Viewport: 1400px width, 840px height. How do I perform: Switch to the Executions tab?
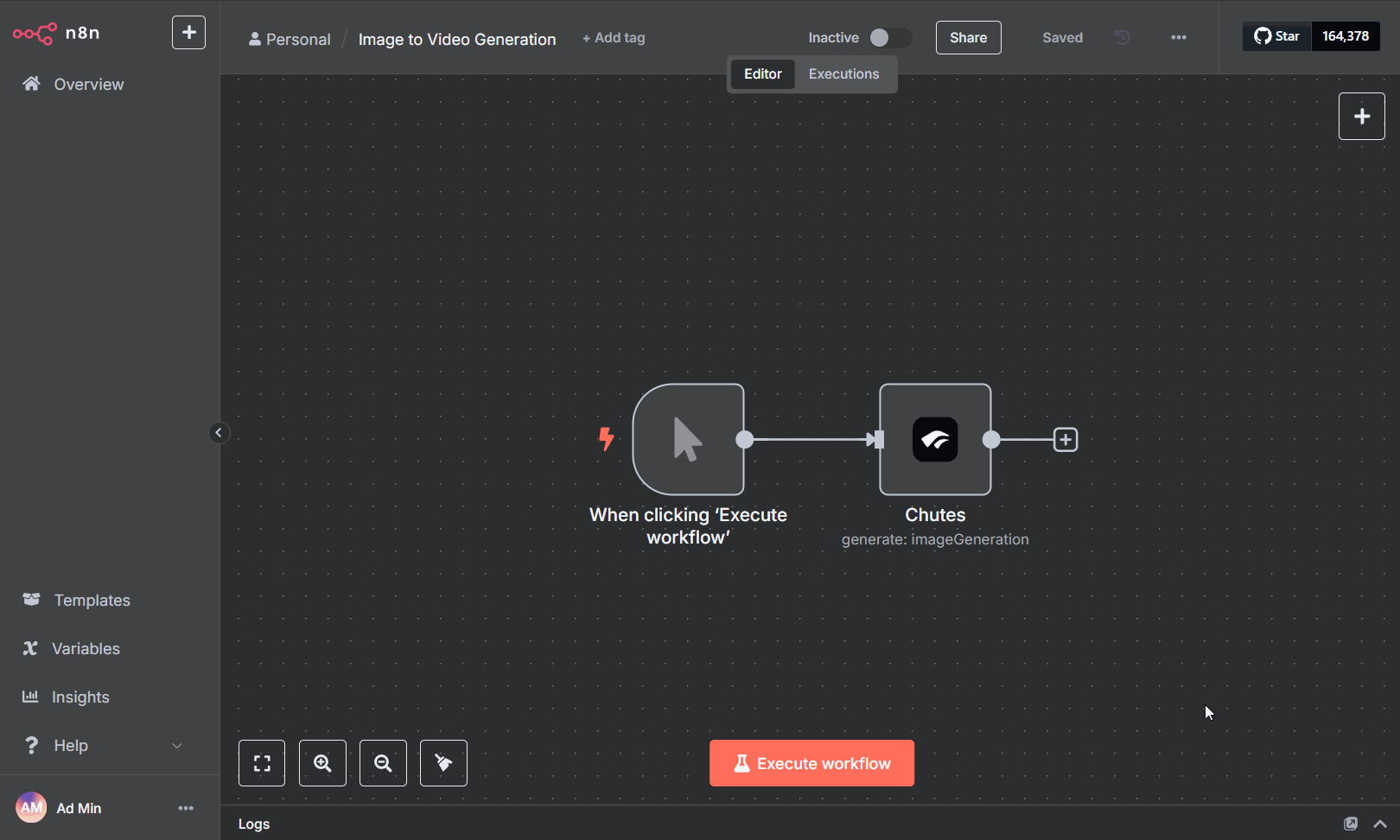(x=843, y=74)
